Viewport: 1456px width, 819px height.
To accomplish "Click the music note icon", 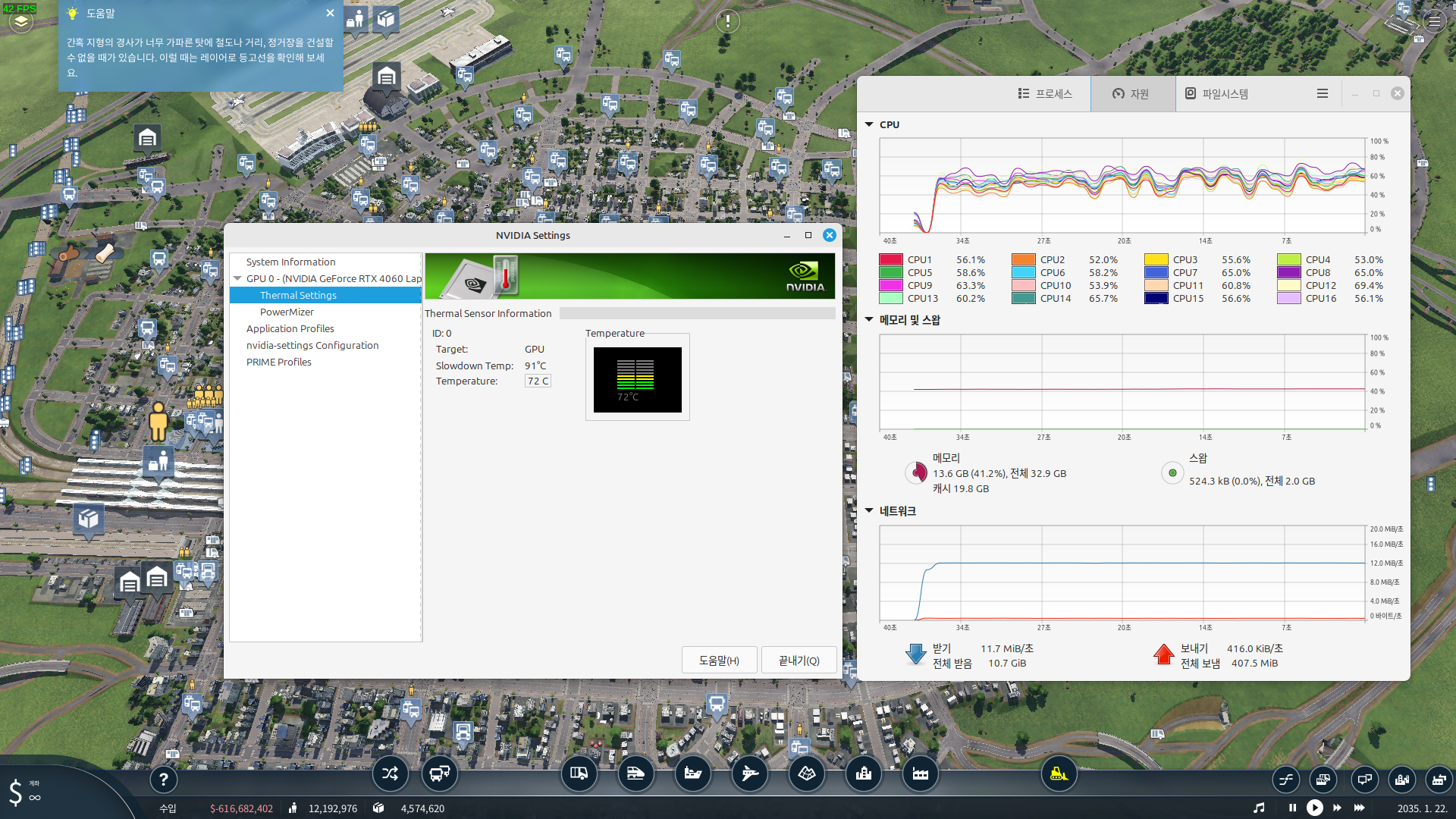I will [1259, 808].
